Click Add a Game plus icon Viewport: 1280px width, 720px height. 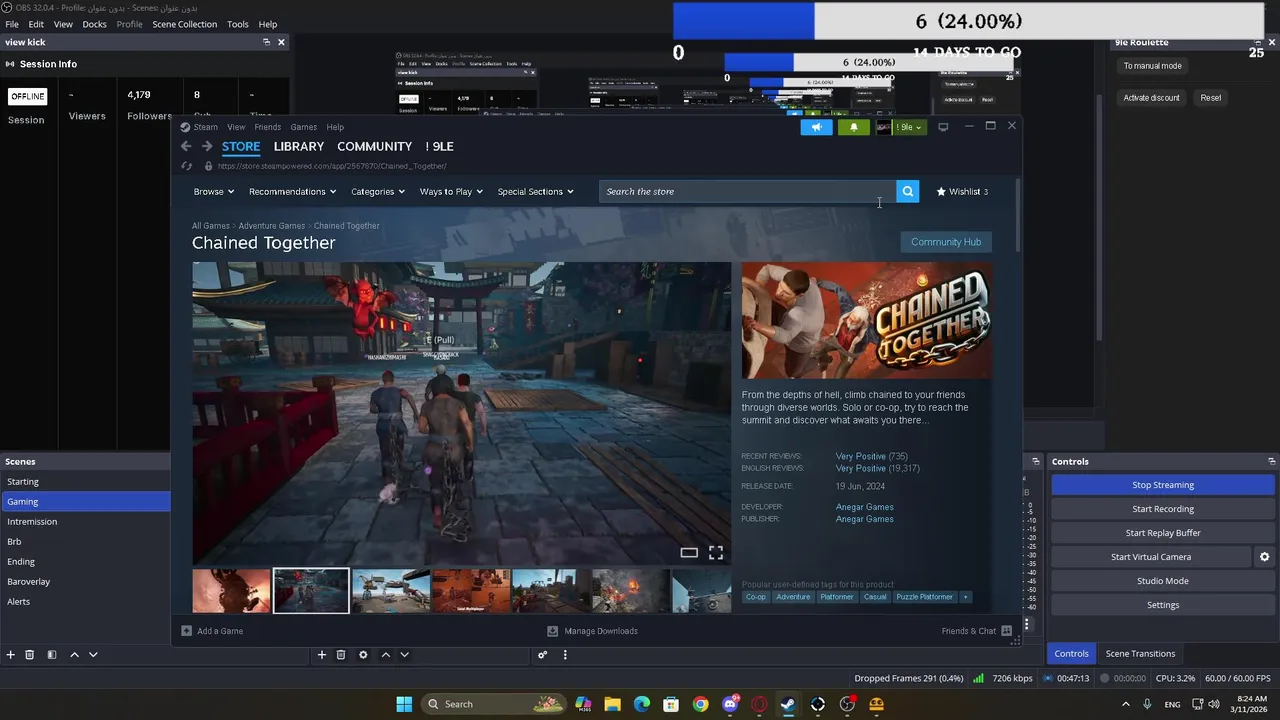[186, 631]
